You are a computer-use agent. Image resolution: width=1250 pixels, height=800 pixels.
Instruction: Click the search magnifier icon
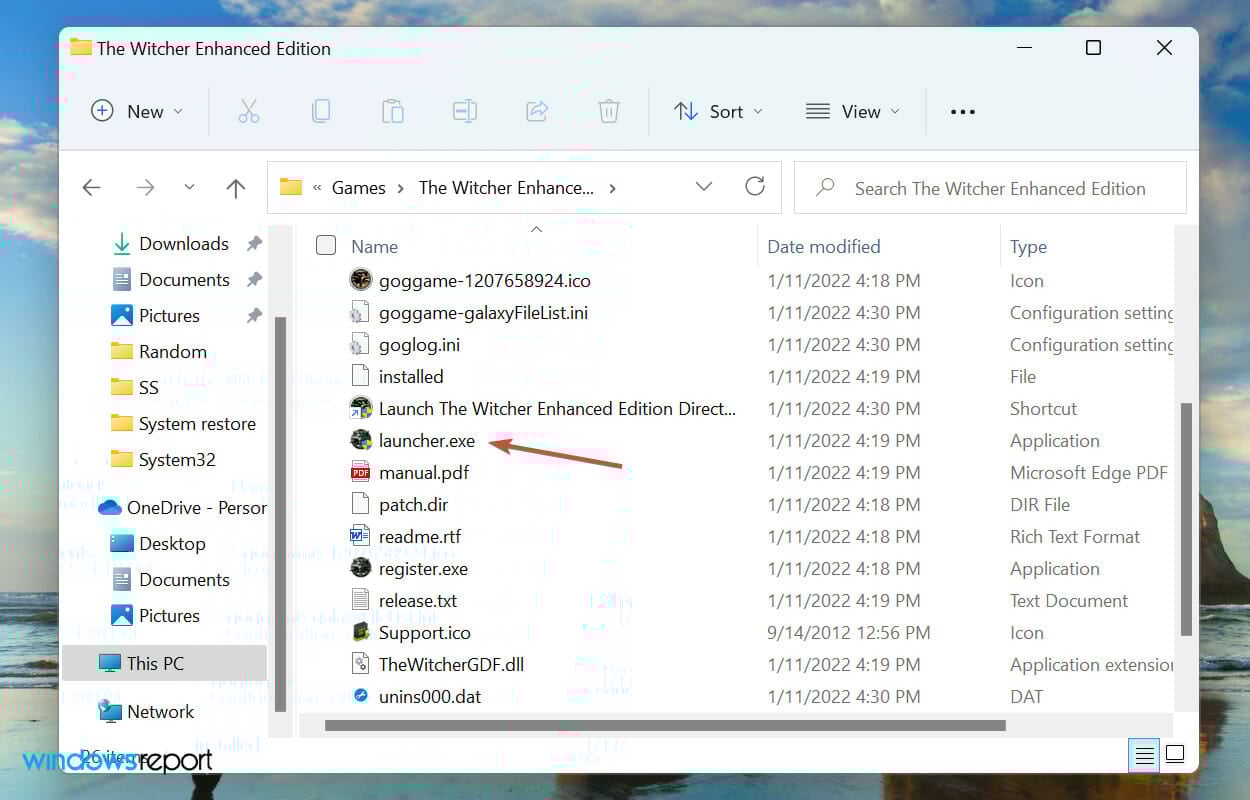[825, 187]
